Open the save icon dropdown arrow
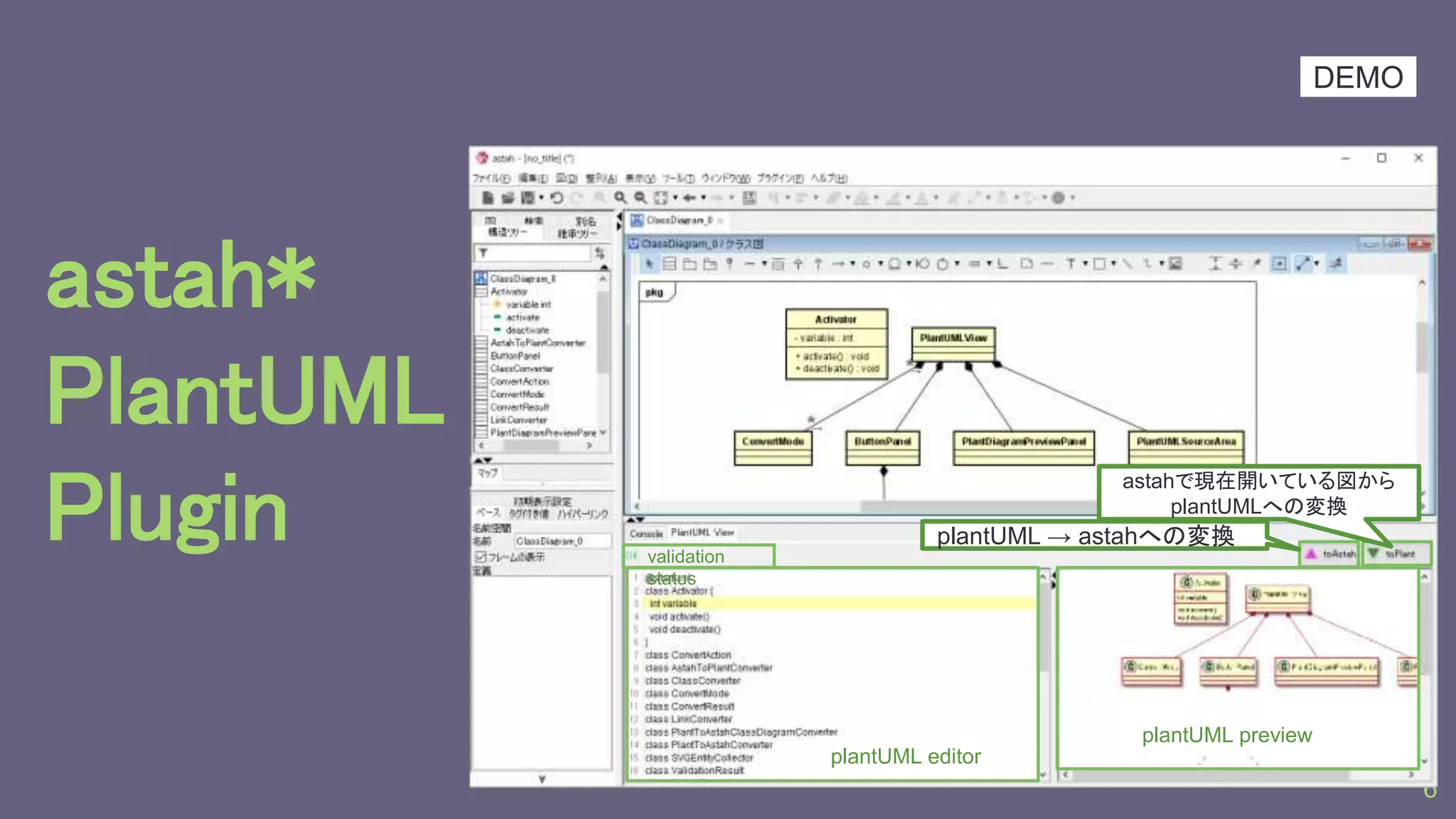Image resolution: width=1456 pixels, height=819 pixels. pyautogui.click(x=541, y=198)
